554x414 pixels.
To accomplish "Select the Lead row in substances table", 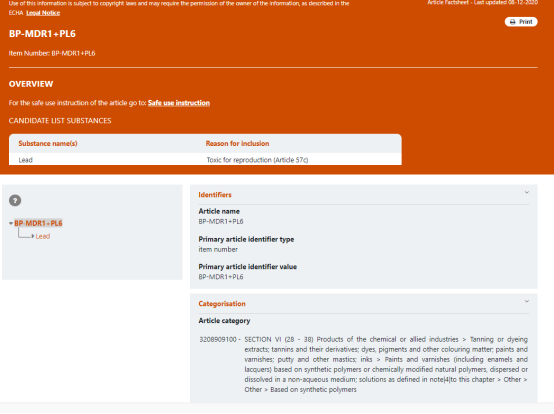I will [x=205, y=160].
